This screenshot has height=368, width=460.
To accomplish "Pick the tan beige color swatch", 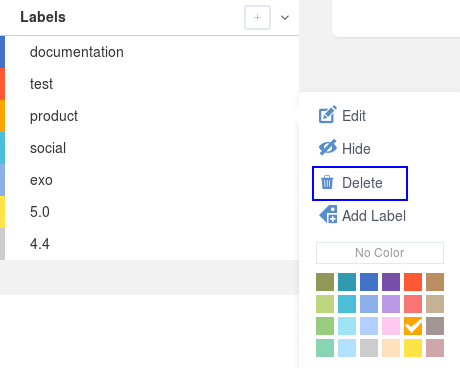I will (435, 304).
